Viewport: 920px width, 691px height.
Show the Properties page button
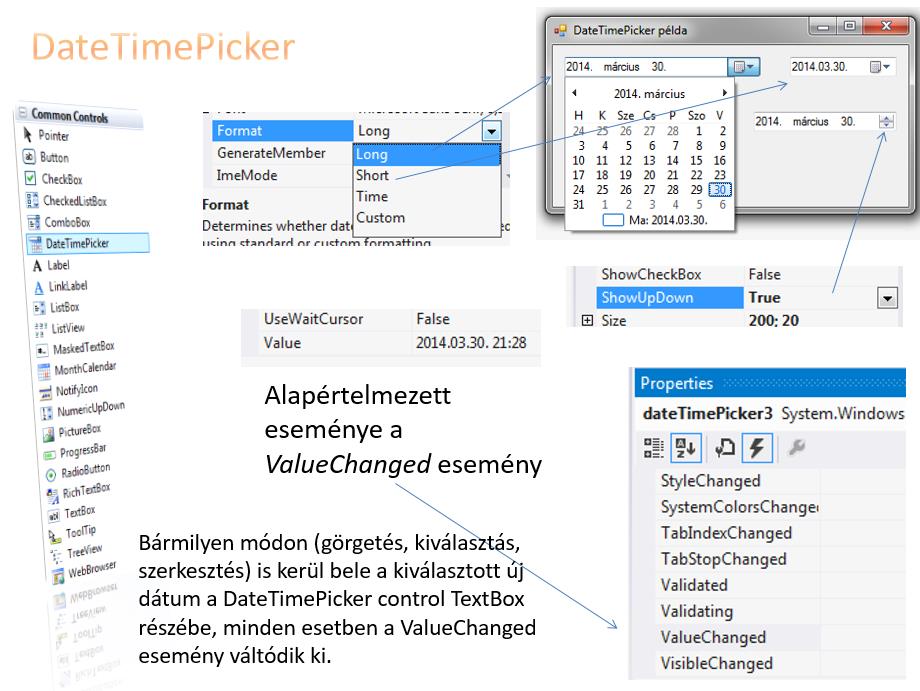[725, 448]
